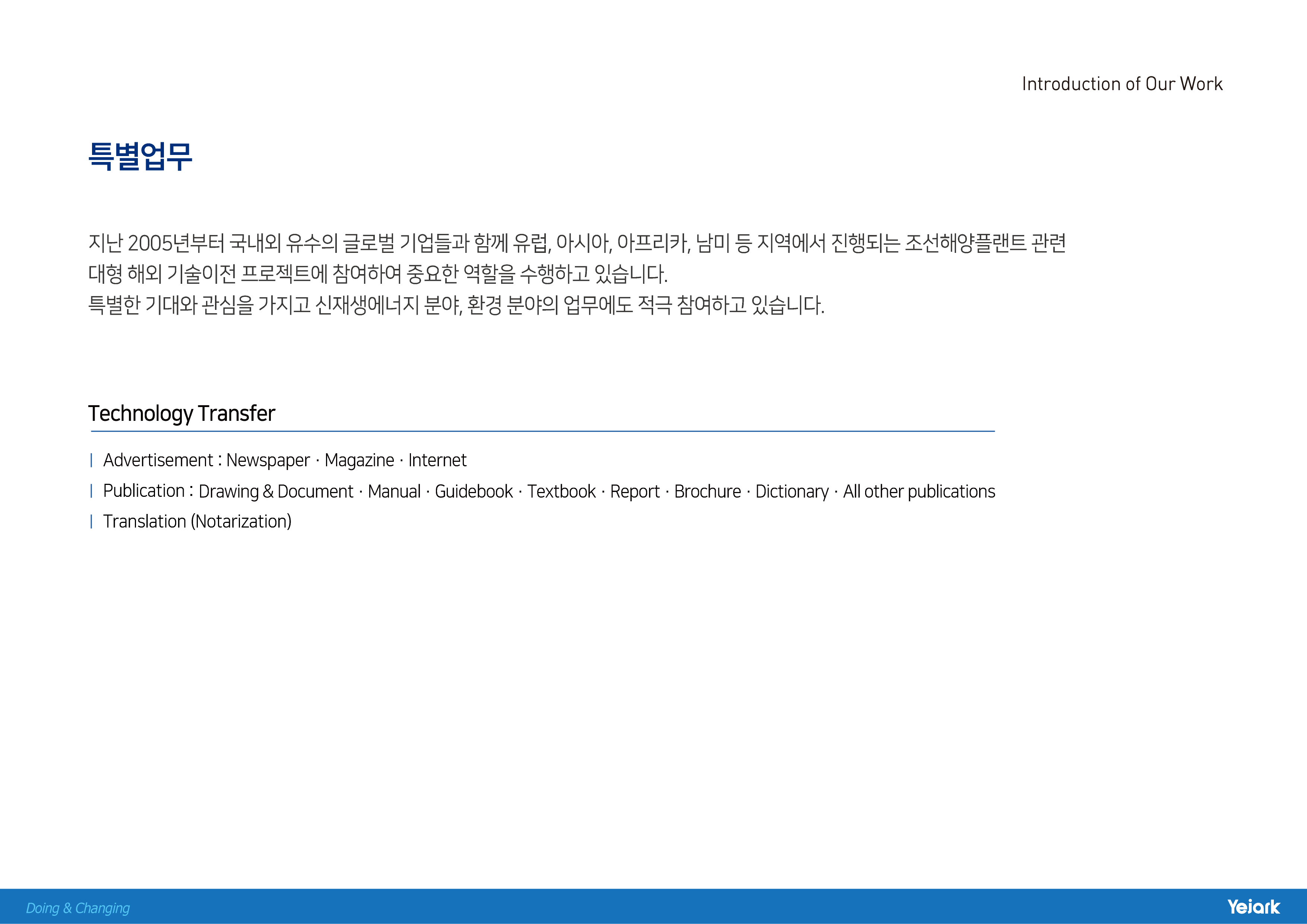The image size is (1307, 924).
Task: Click the word 'Magazine'
Action: click(x=359, y=460)
